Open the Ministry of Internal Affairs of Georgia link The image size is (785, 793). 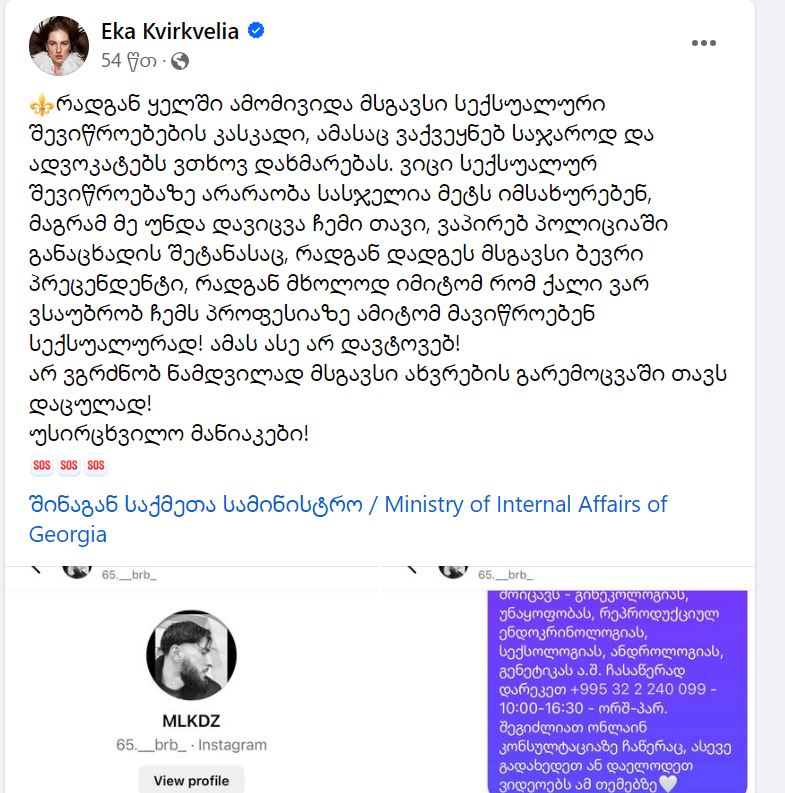pos(348,519)
